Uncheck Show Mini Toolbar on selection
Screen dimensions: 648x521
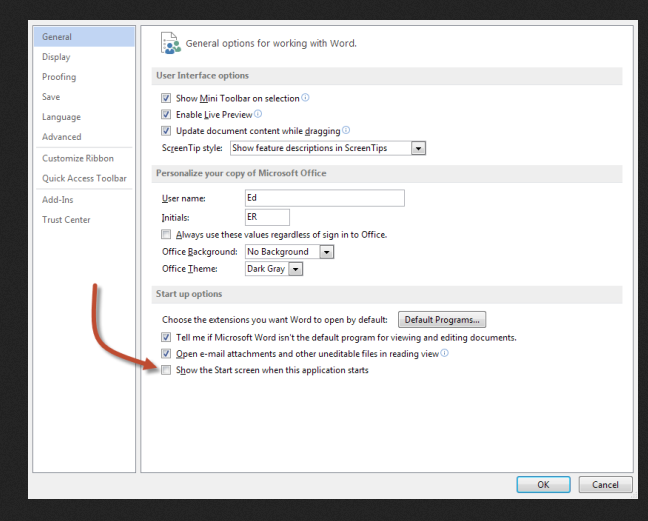pyautogui.click(x=166, y=98)
